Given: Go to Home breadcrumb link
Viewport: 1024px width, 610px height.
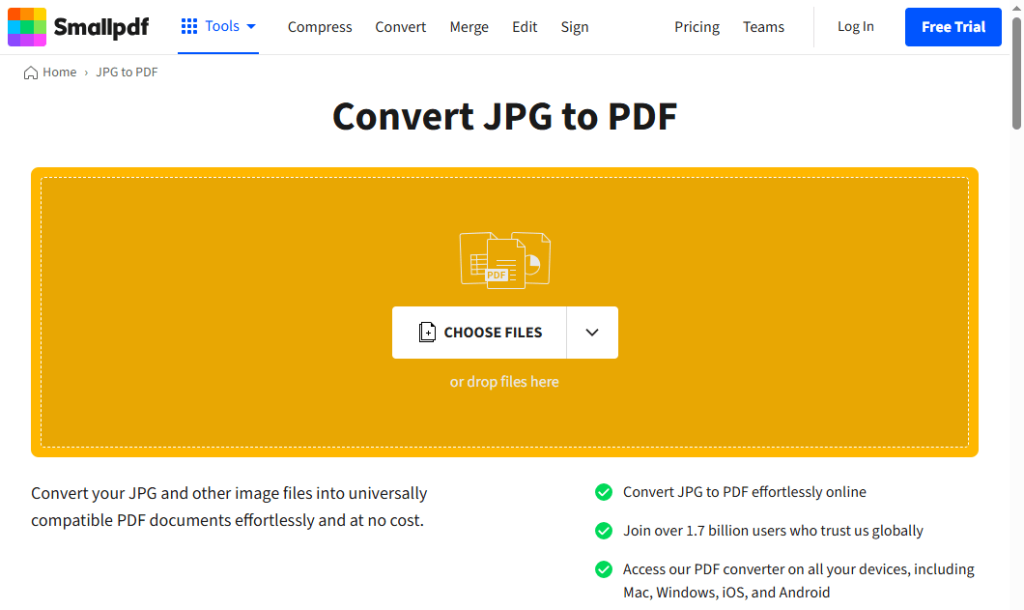Looking at the screenshot, I should point(59,72).
